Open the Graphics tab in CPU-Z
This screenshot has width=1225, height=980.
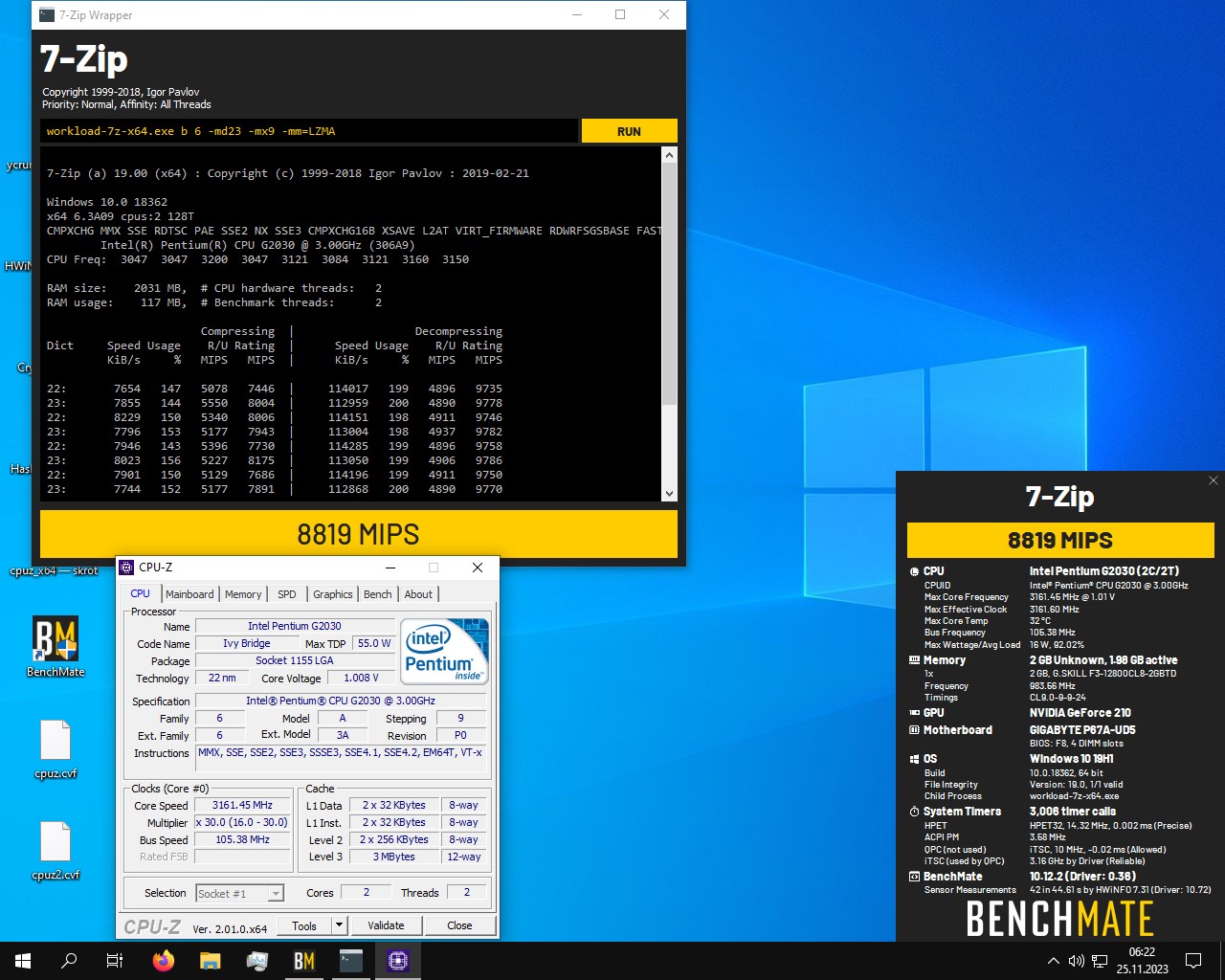(333, 594)
